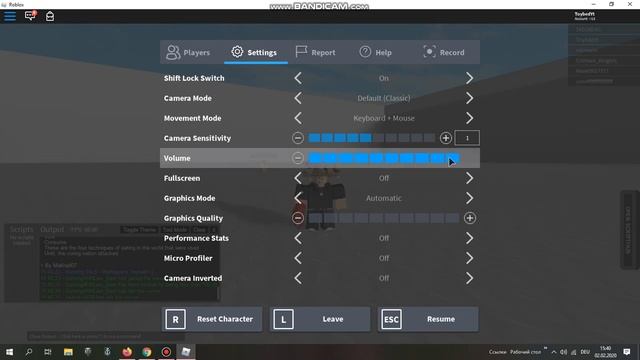640x360 pixels.
Task: Click the 'Keyboard + Mouse' Movement Mode value
Action: point(384,118)
